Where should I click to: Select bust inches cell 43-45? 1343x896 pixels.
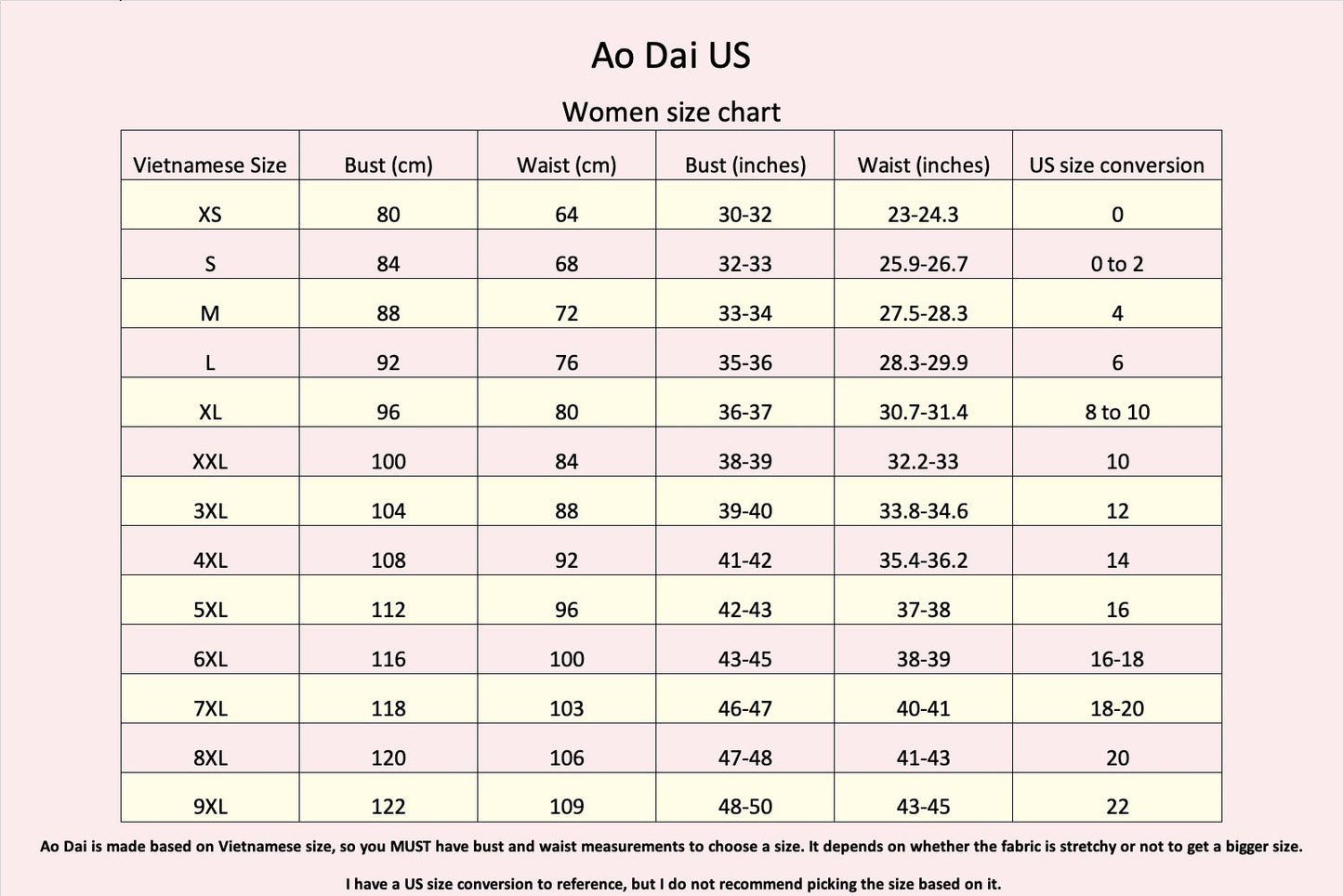point(745,659)
